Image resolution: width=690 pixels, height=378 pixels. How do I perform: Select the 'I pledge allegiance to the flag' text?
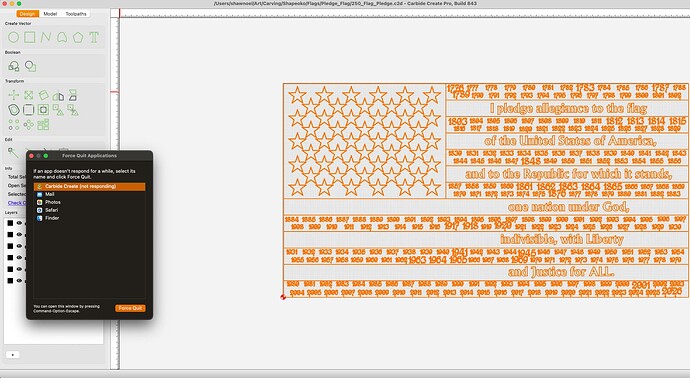coord(568,108)
